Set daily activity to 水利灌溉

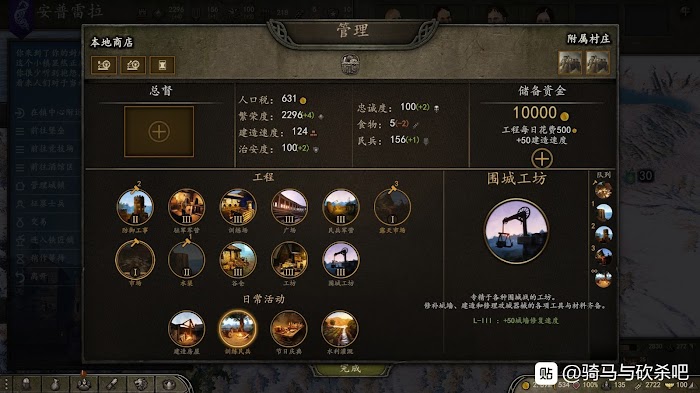pyautogui.click(x=340, y=329)
